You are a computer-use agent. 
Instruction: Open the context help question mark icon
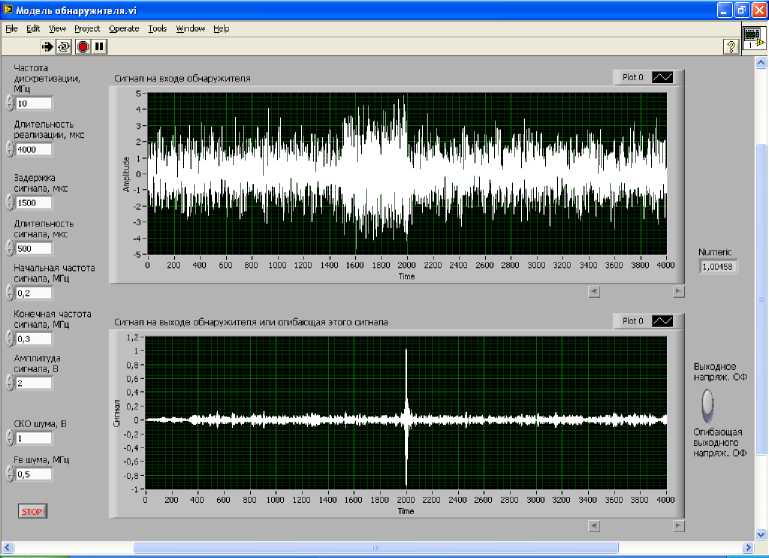point(730,46)
